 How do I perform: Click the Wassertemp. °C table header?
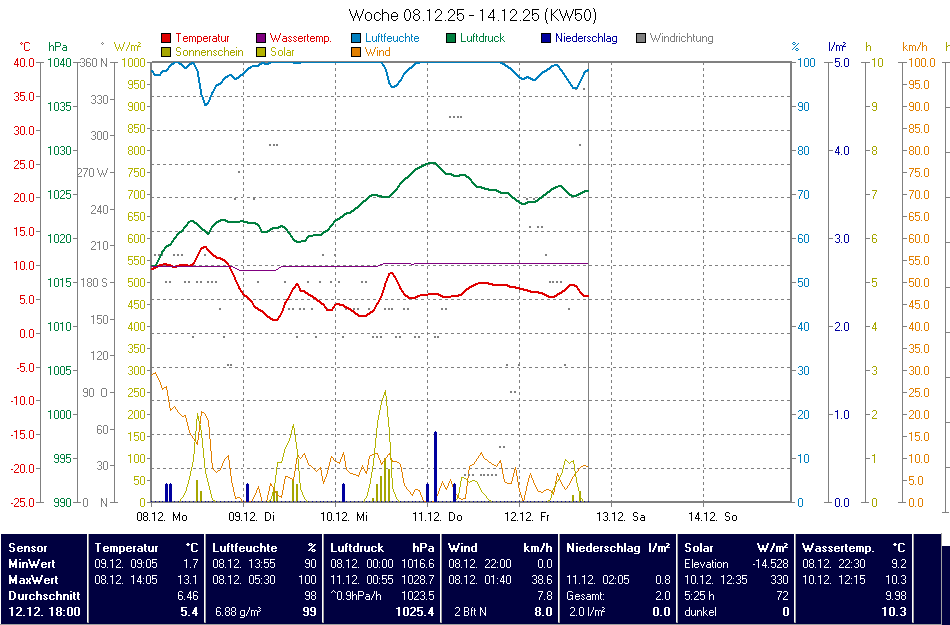click(854, 548)
